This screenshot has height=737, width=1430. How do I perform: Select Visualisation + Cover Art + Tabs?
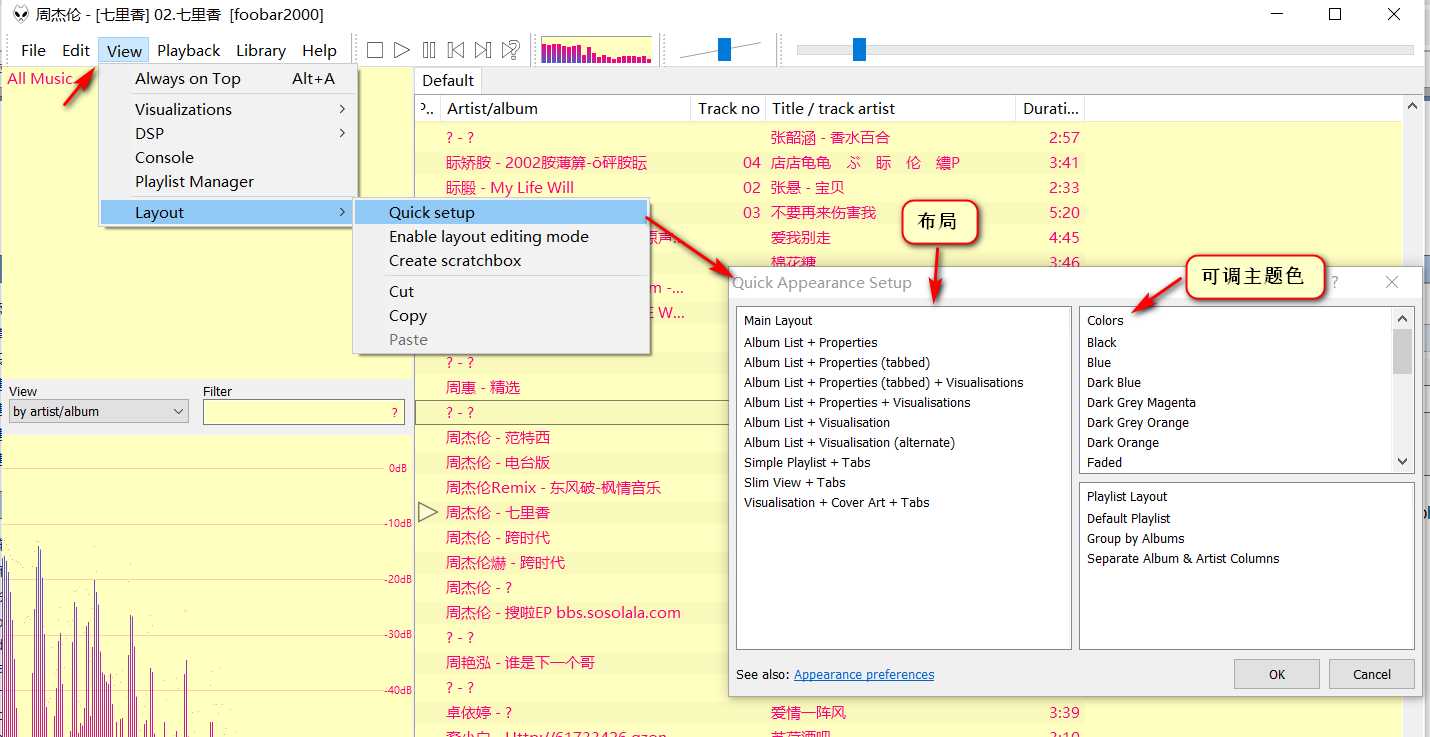click(x=837, y=502)
